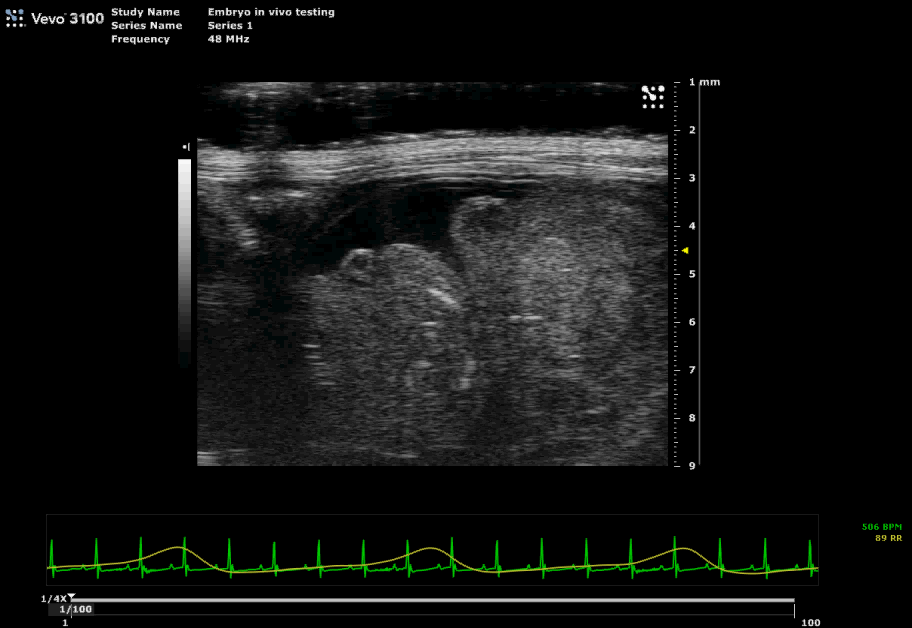Click the small icon above the grayscale bar
Image resolution: width=912 pixels, height=628 pixels.
[186, 147]
